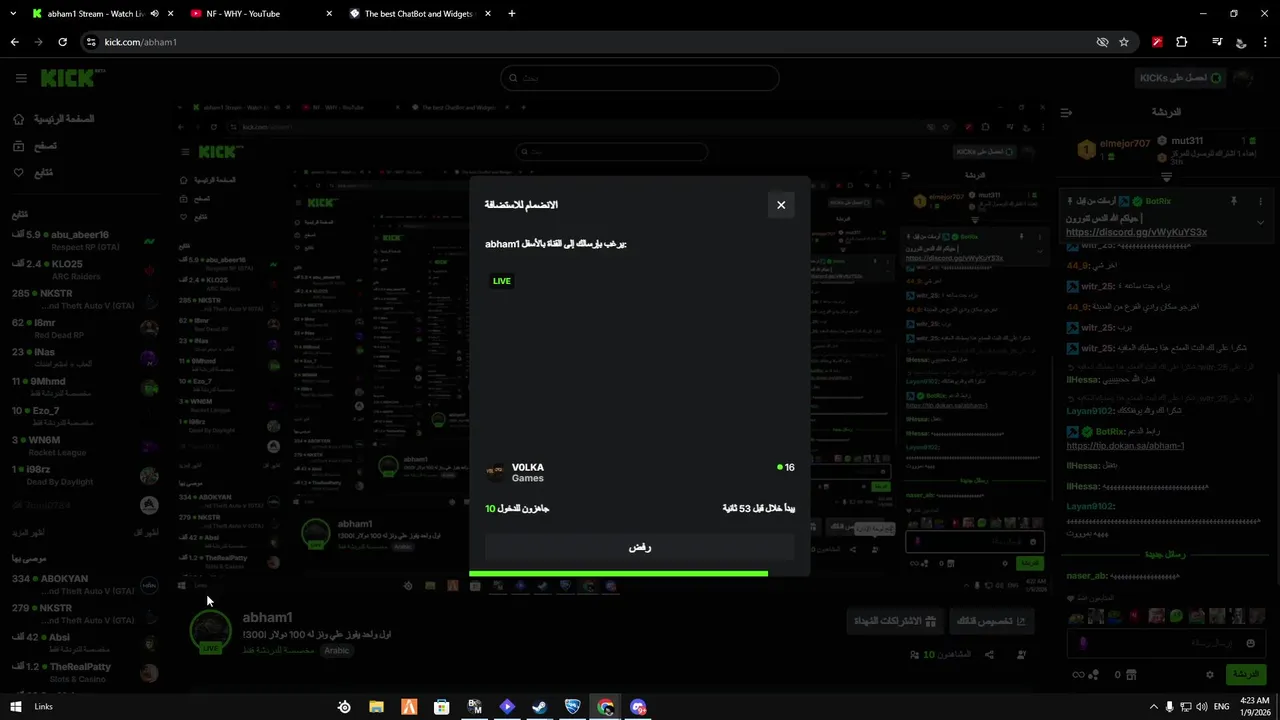The width and height of the screenshot is (1280, 720).
Task: Open the profile avatar menu at top right
Action: click(x=1244, y=78)
